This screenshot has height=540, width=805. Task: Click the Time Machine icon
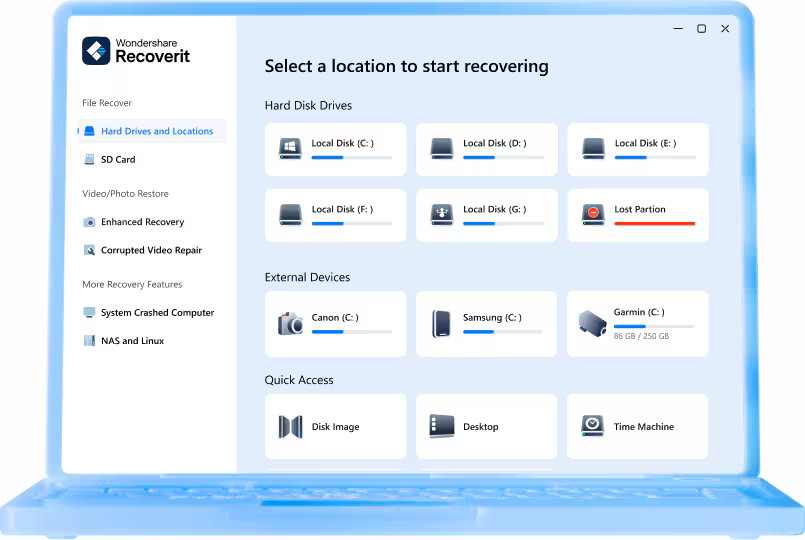[x=592, y=426]
